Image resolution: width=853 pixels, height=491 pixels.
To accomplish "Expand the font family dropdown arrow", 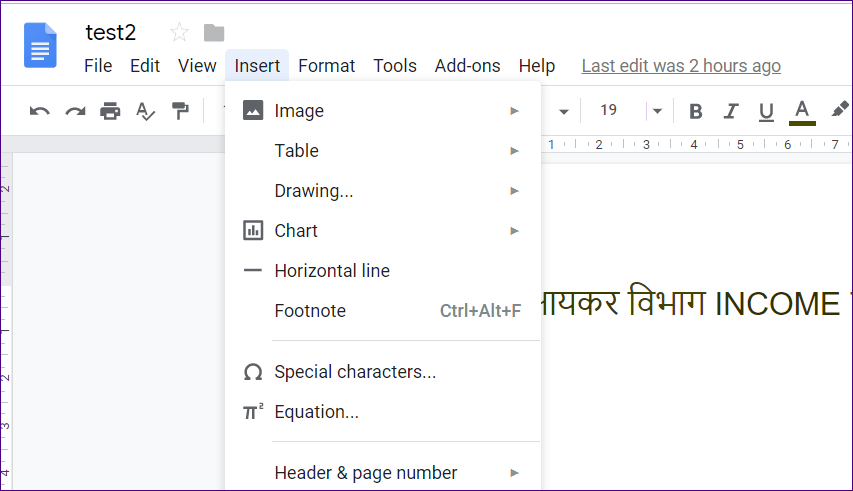I will [564, 112].
